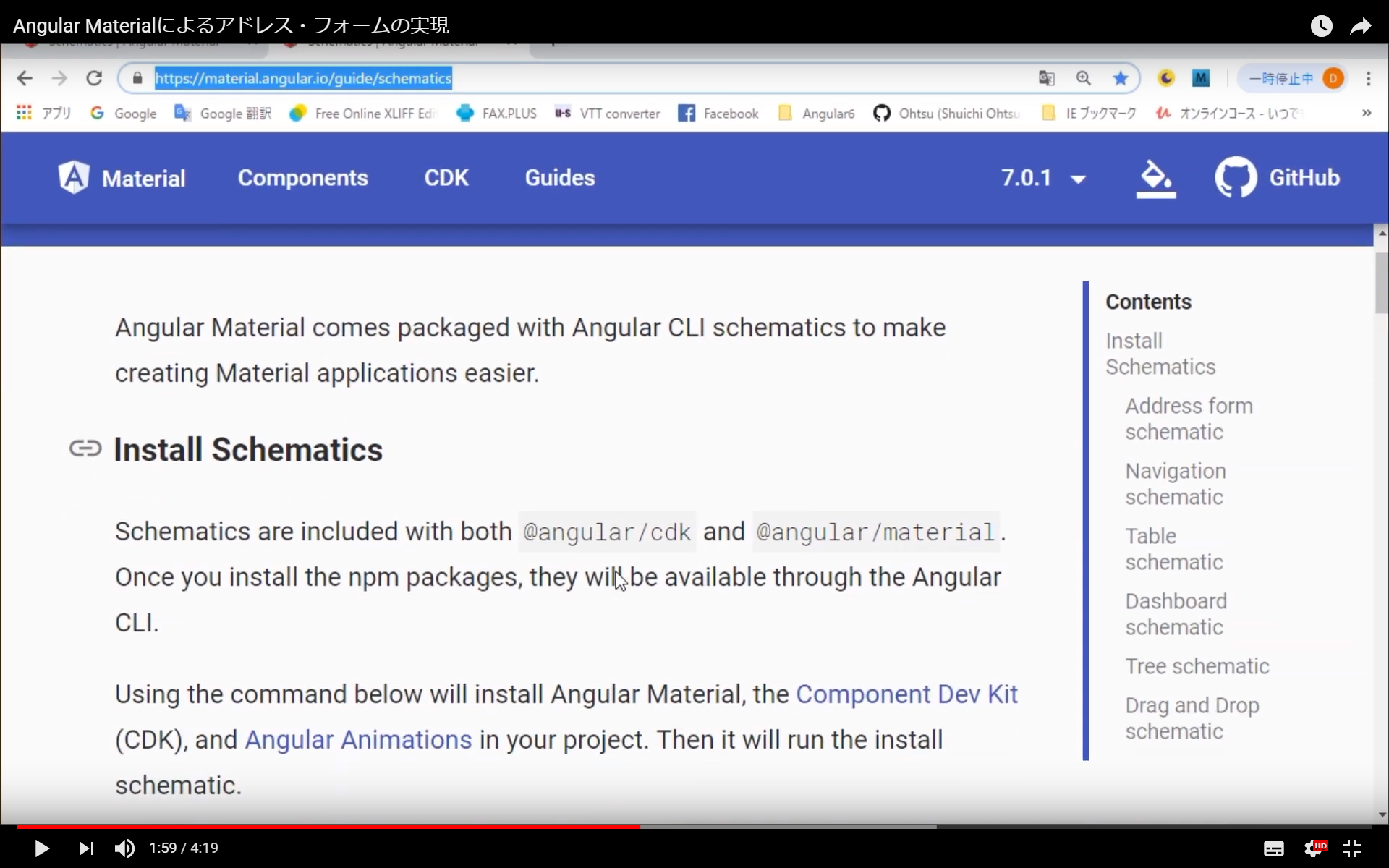Share the video via arrow icon

click(1361, 27)
